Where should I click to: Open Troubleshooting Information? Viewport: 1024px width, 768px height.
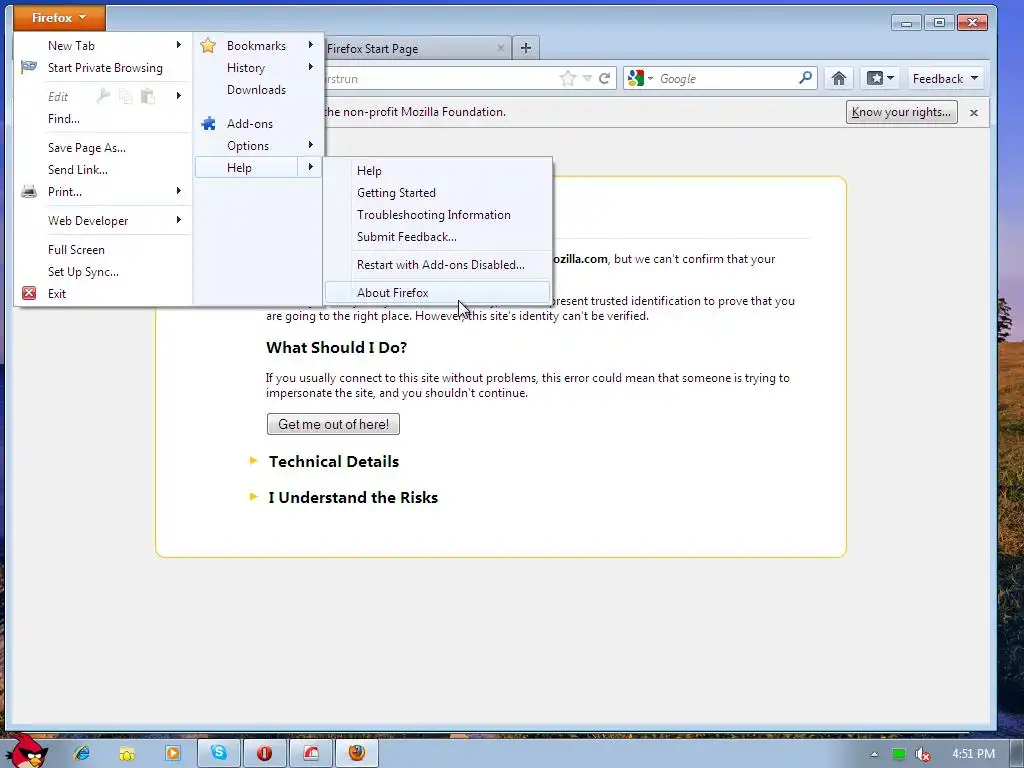(x=434, y=215)
